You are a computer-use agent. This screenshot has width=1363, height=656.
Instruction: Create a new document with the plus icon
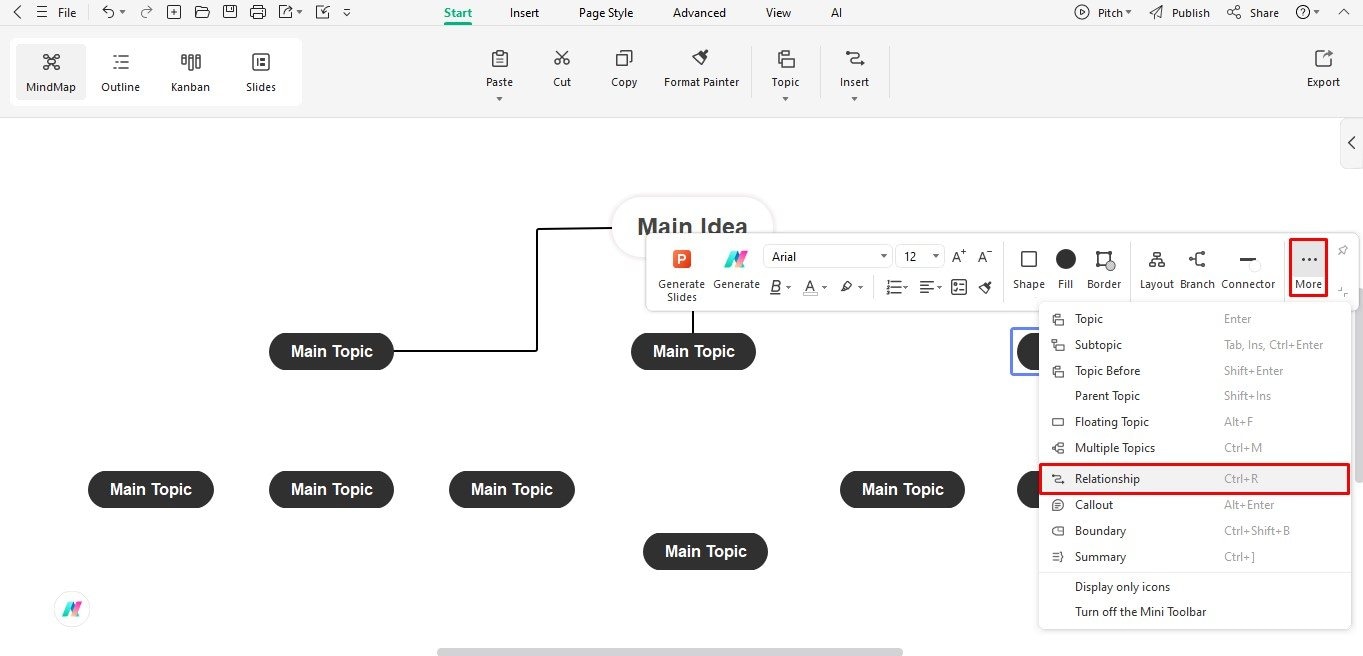tap(174, 13)
